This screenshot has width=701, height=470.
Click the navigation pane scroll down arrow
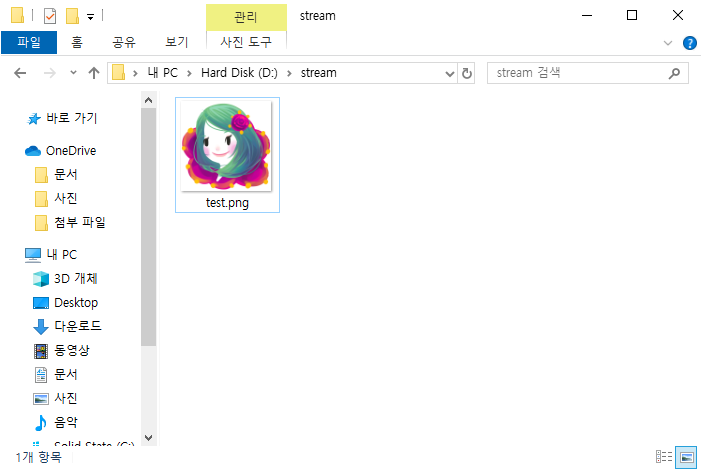(x=148, y=437)
